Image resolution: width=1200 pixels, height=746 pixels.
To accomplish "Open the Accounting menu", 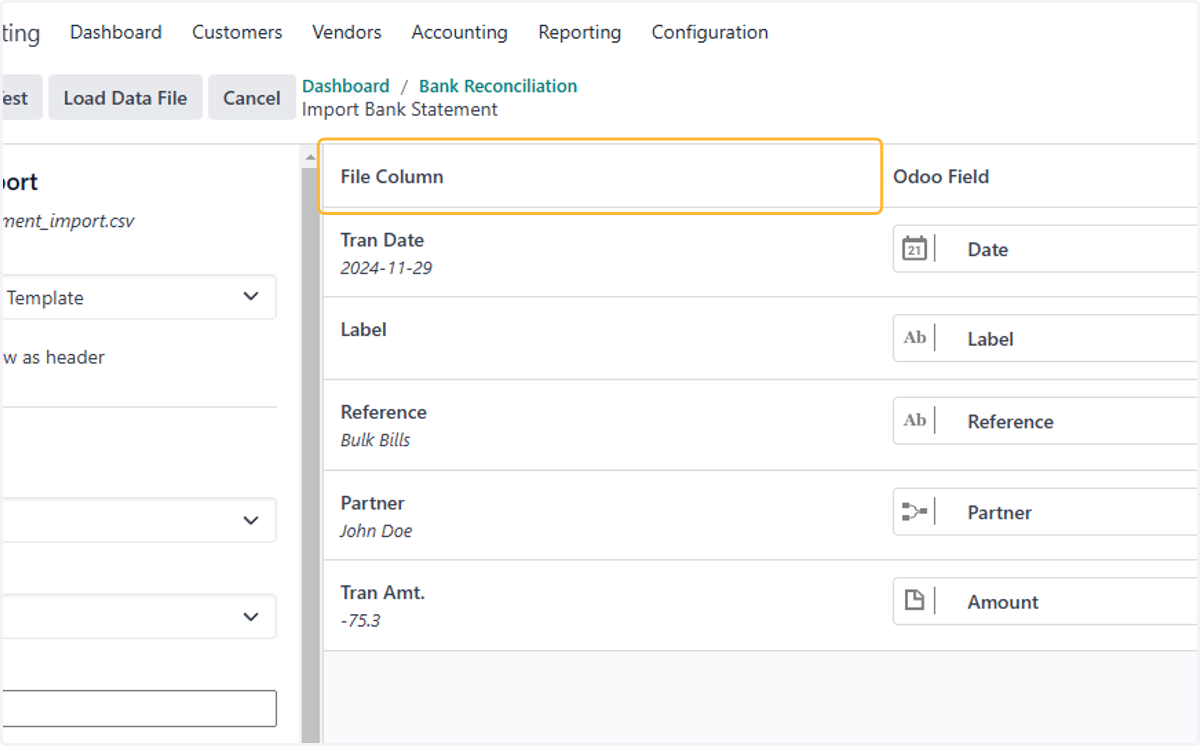I will (460, 32).
